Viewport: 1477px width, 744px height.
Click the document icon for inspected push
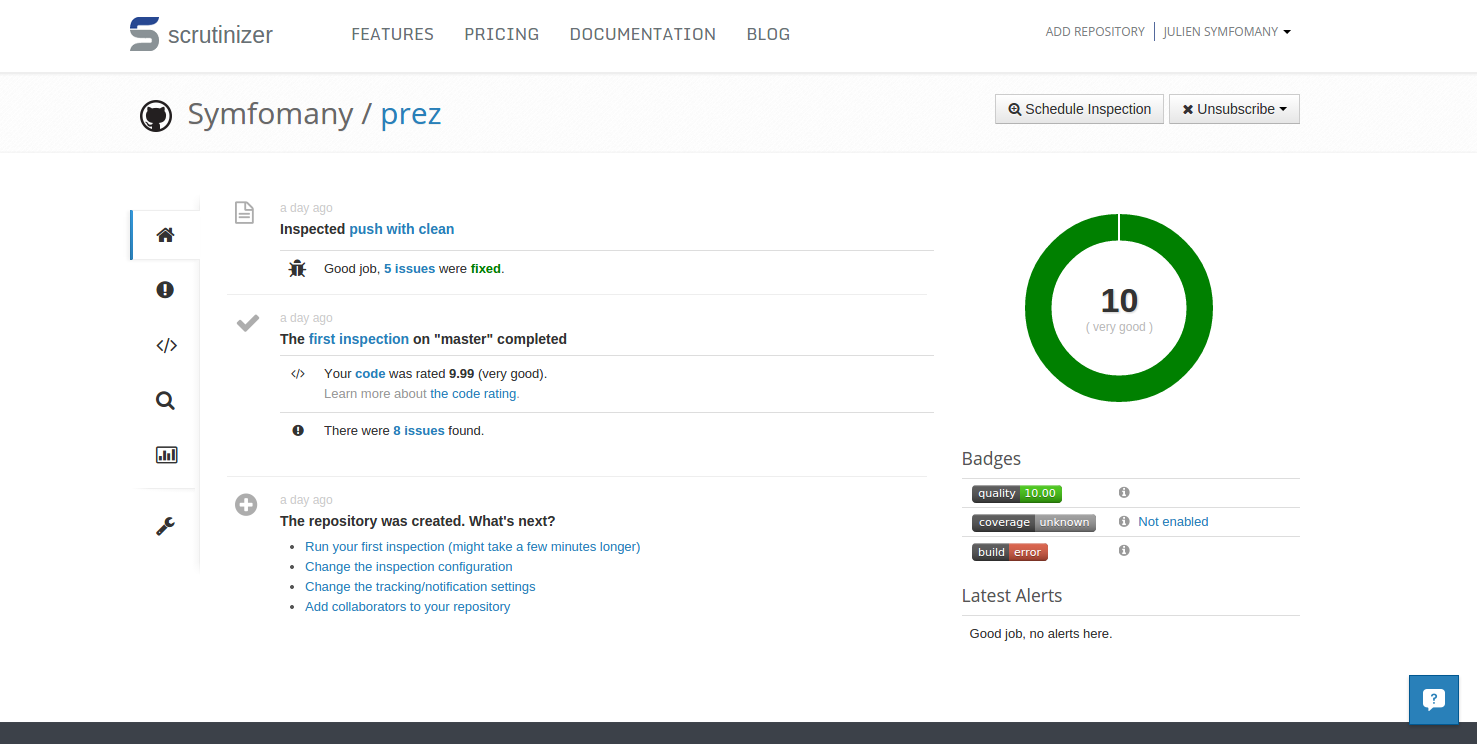coord(244,212)
